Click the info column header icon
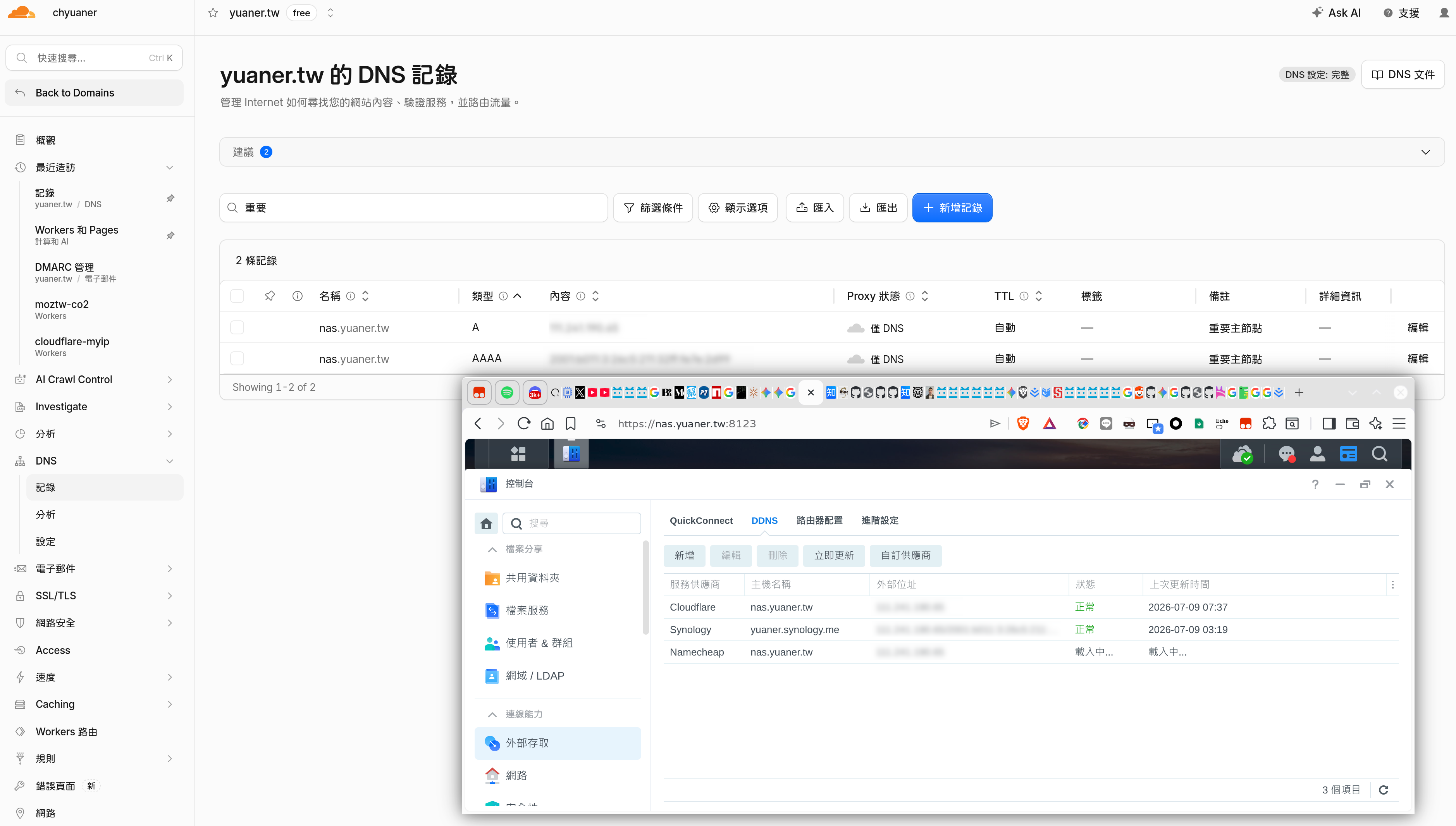This screenshot has width=1456, height=826. (297, 296)
